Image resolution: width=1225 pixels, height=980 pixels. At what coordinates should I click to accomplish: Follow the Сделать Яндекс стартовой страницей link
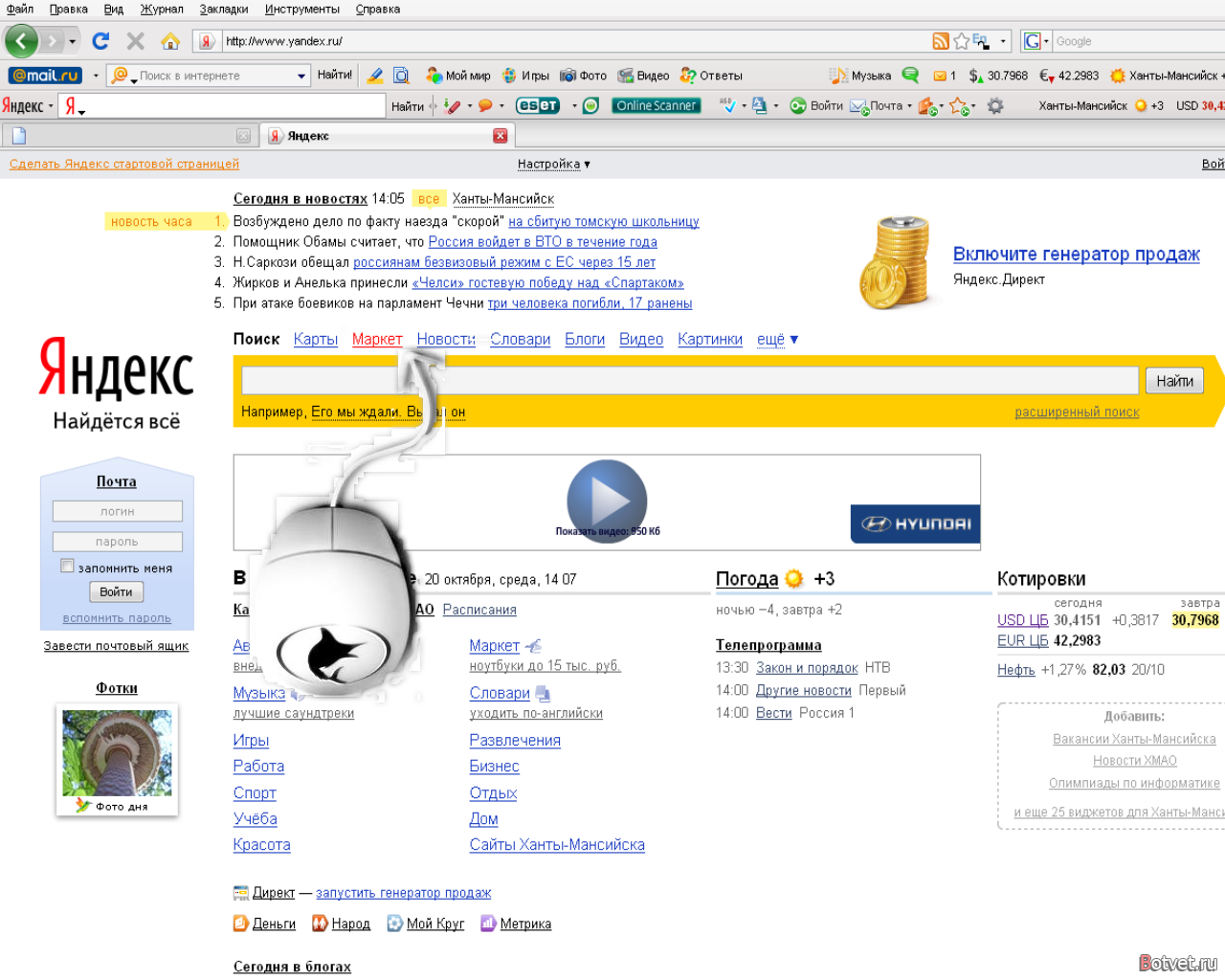[x=124, y=164]
